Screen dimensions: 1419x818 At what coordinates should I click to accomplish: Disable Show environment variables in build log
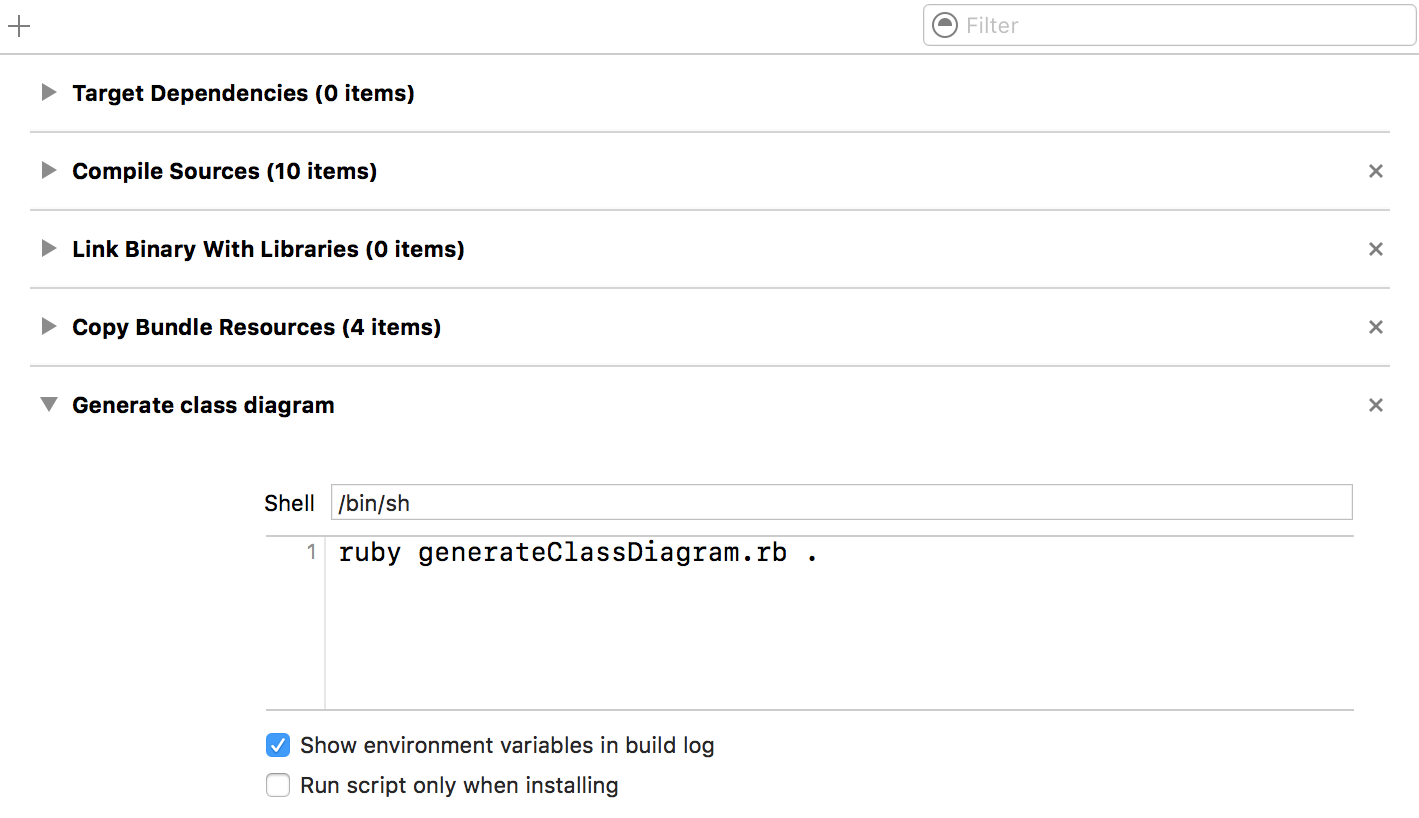[x=278, y=746]
